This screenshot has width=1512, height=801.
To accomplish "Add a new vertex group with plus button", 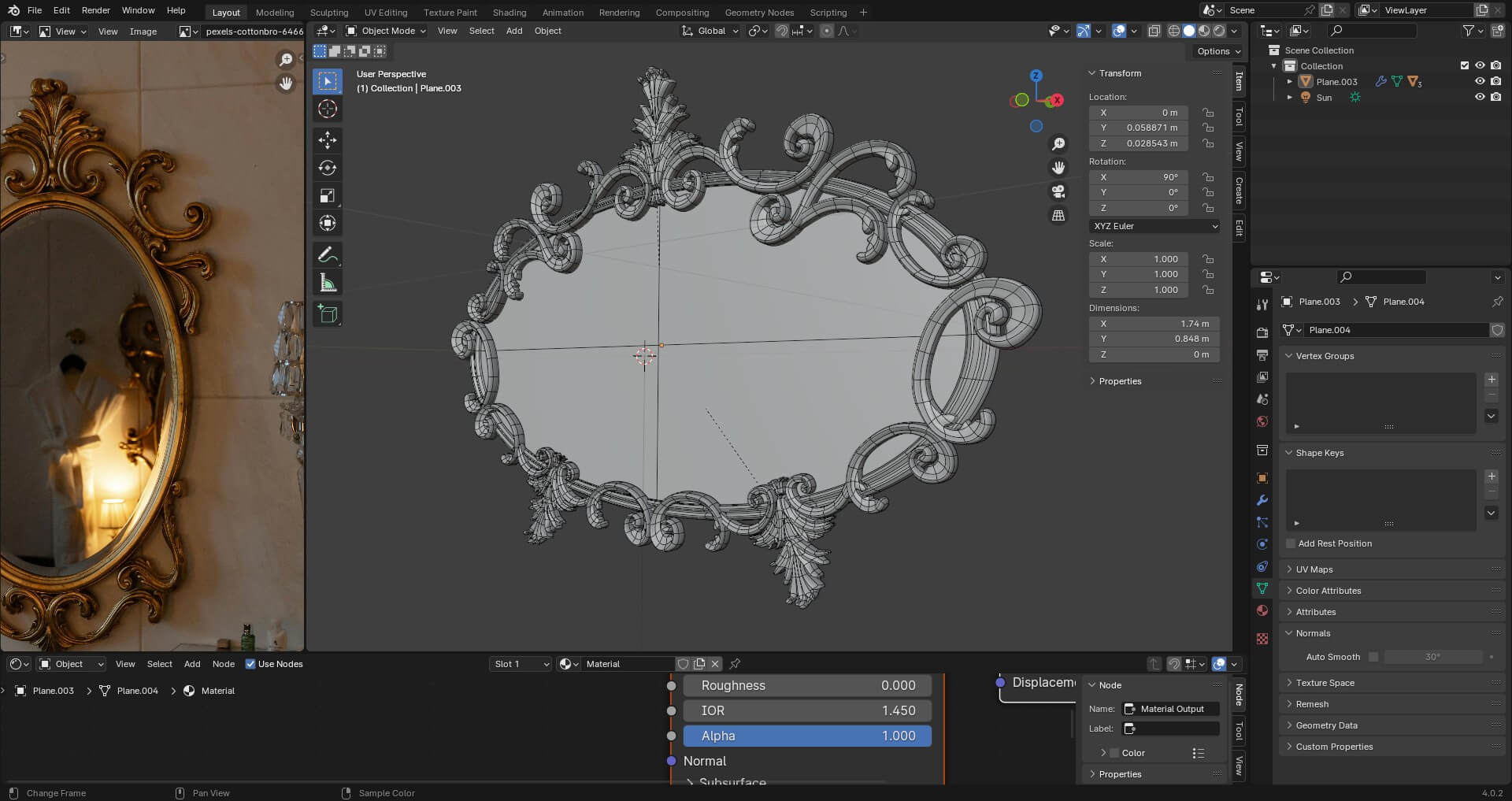I will coord(1492,380).
